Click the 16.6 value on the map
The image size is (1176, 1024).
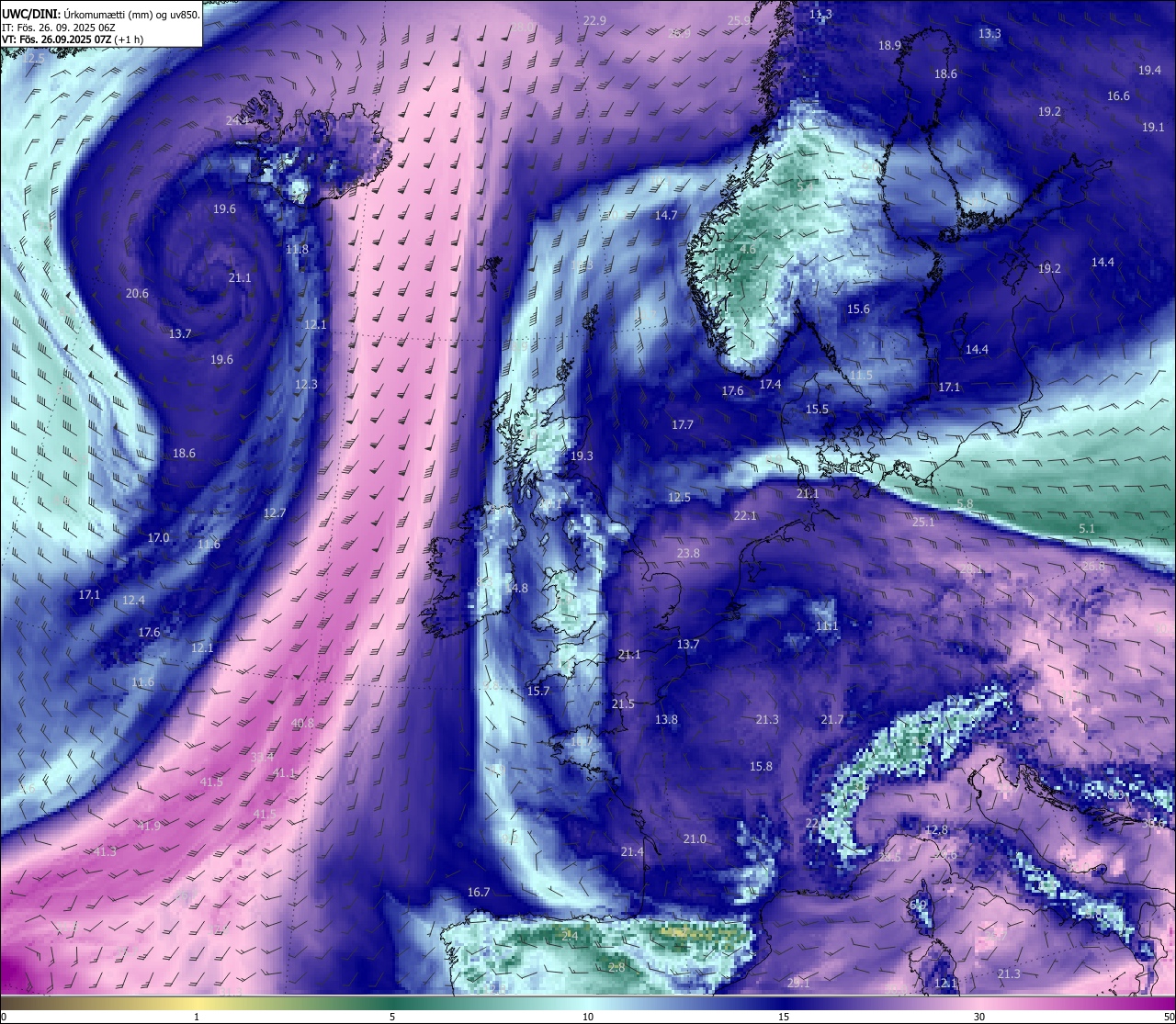1118,96
